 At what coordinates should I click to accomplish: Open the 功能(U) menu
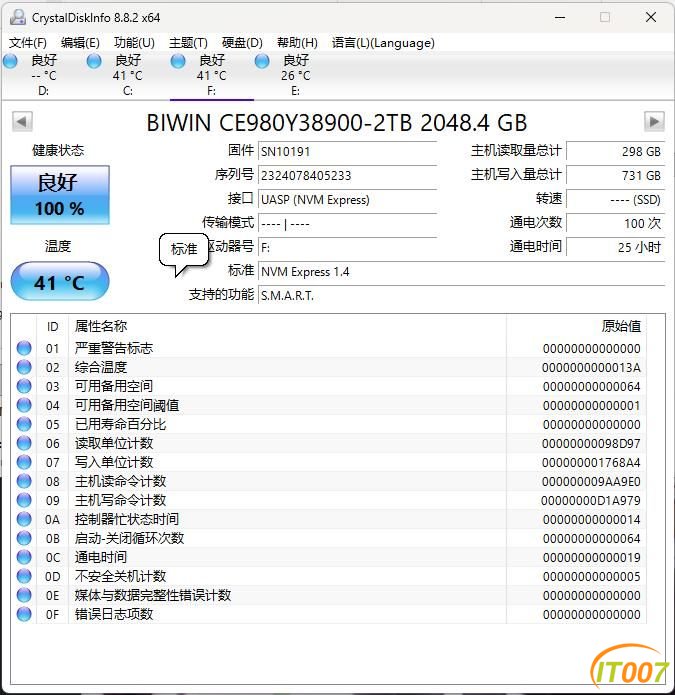[134, 43]
